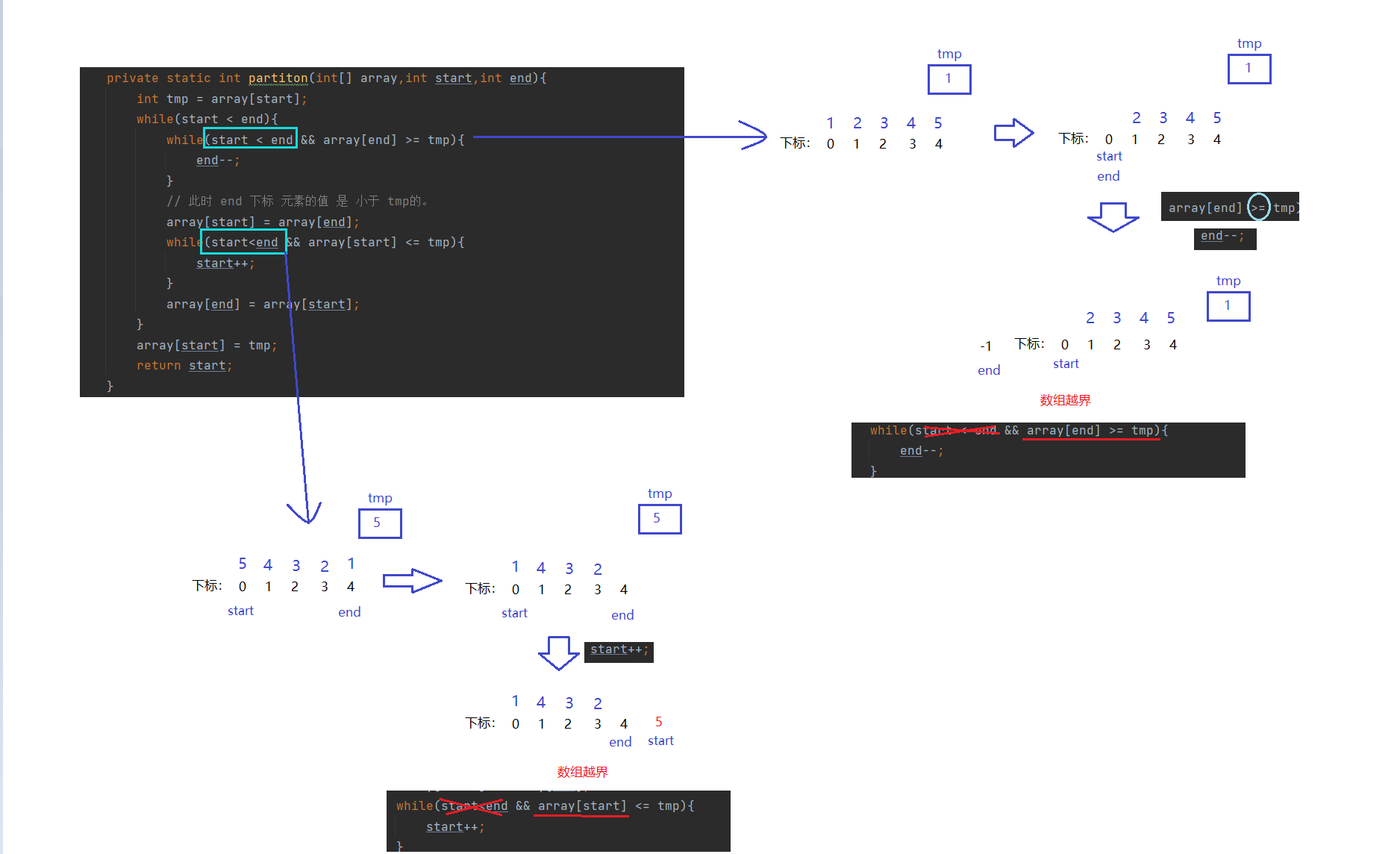Click the red '数组越界' below the -1 index diagram
Viewport: 1400px width, 854px height.
1065,400
